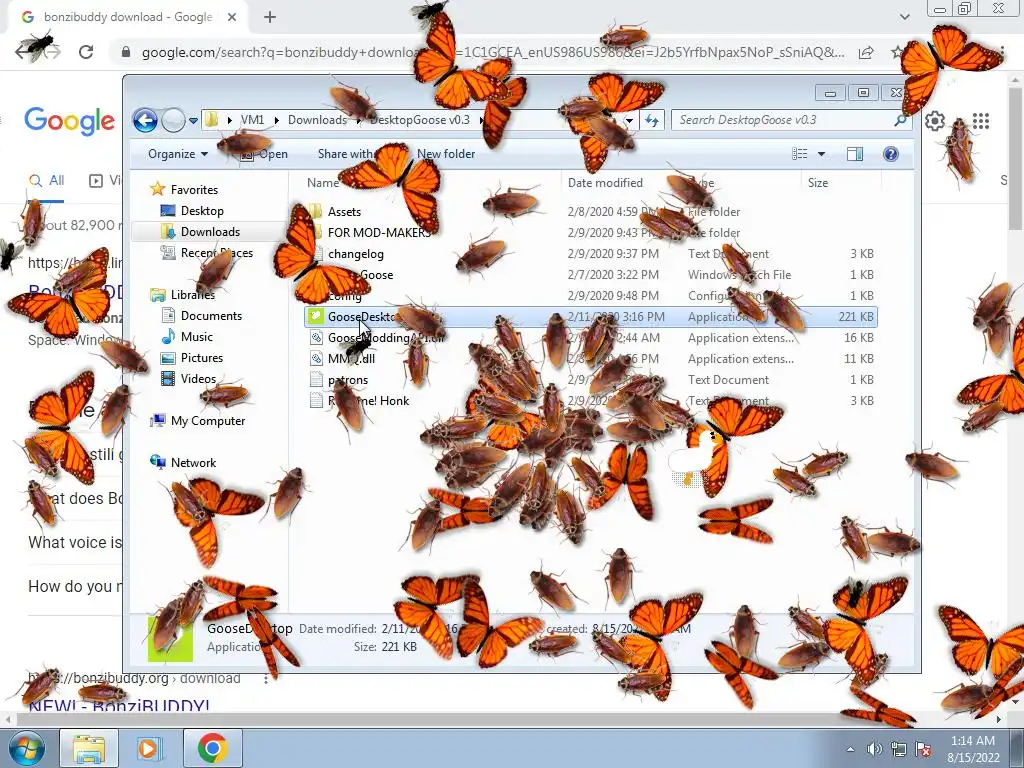Click Chrome share page icon in address bar
This screenshot has height=768, width=1024.
pos(866,52)
